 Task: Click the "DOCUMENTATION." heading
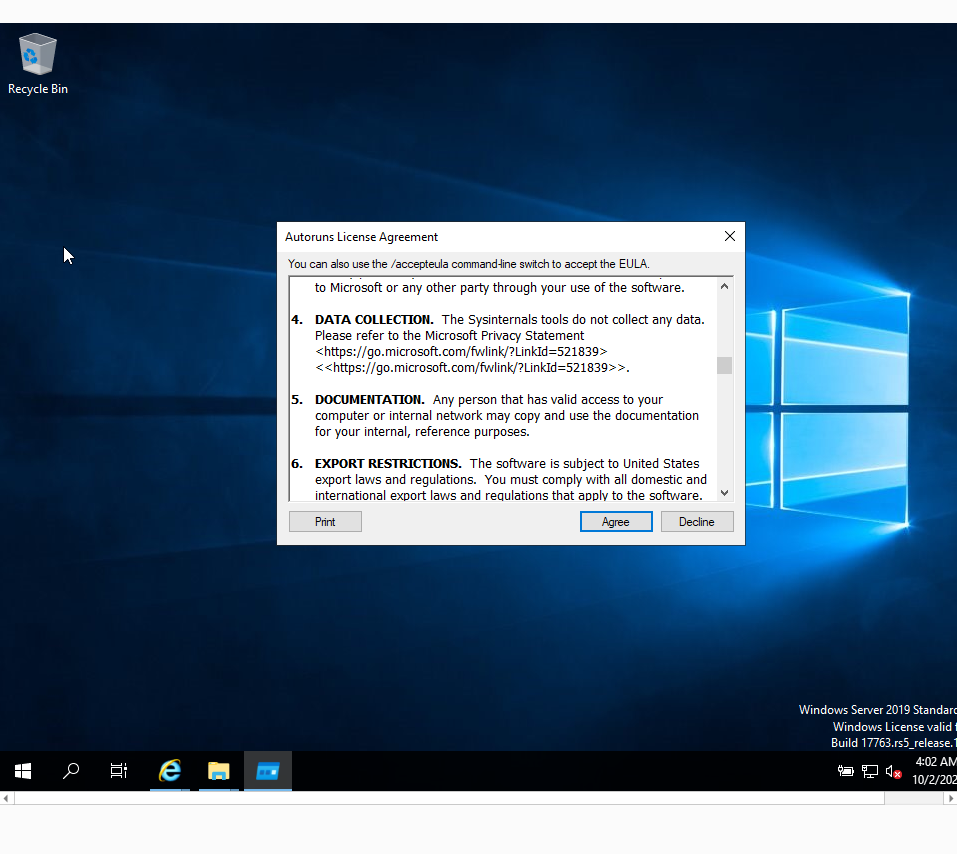point(370,400)
